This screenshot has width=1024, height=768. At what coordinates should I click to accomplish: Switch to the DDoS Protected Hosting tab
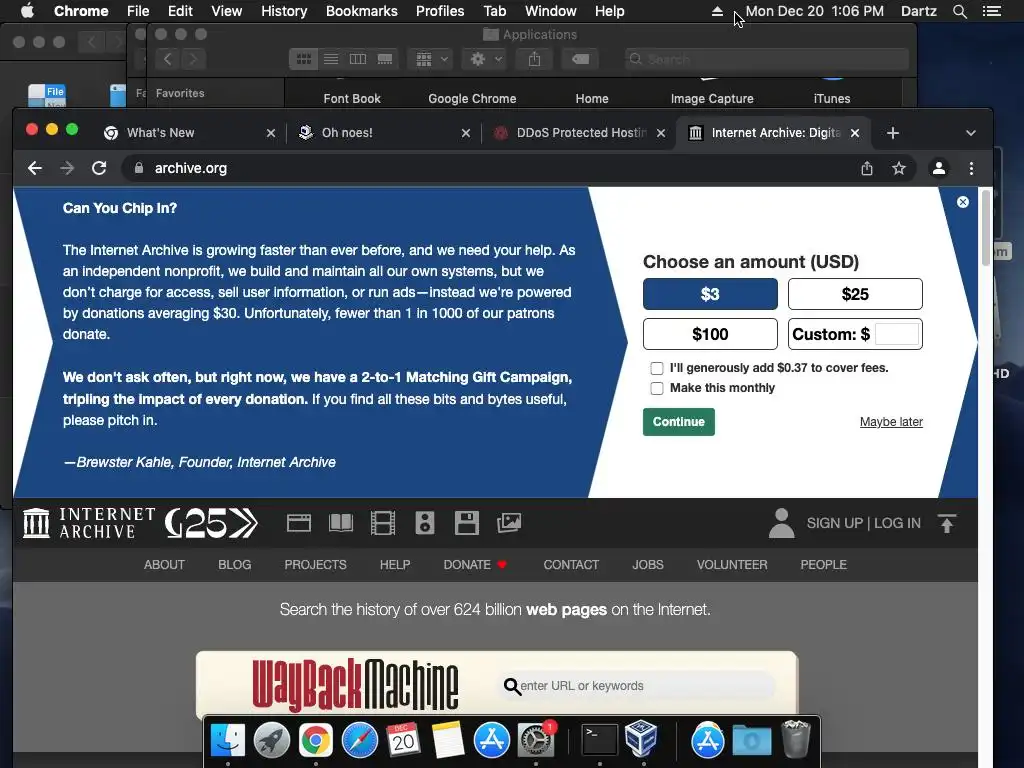pos(580,133)
